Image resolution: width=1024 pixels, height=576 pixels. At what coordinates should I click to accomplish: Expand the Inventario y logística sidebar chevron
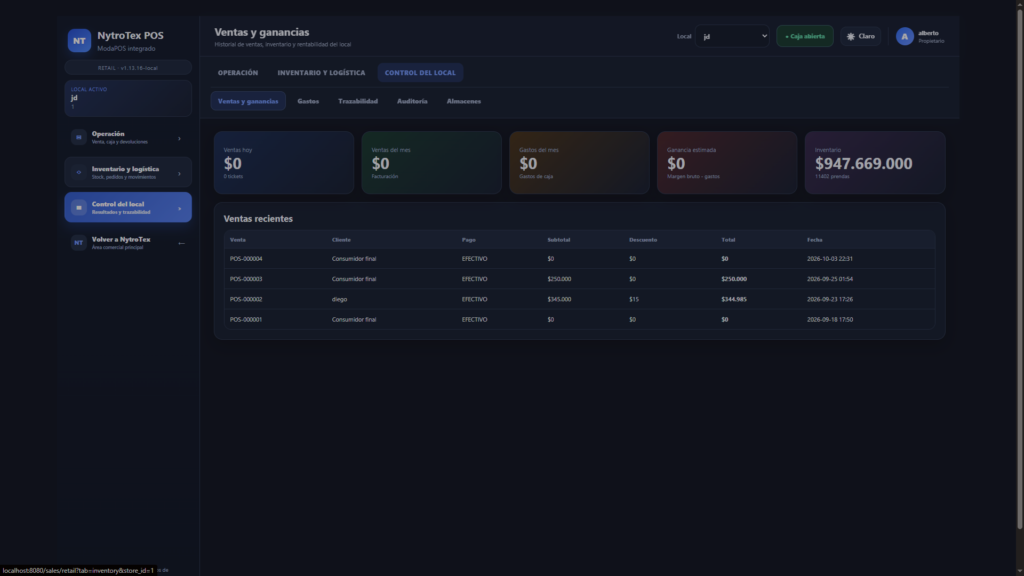pyautogui.click(x=180, y=174)
